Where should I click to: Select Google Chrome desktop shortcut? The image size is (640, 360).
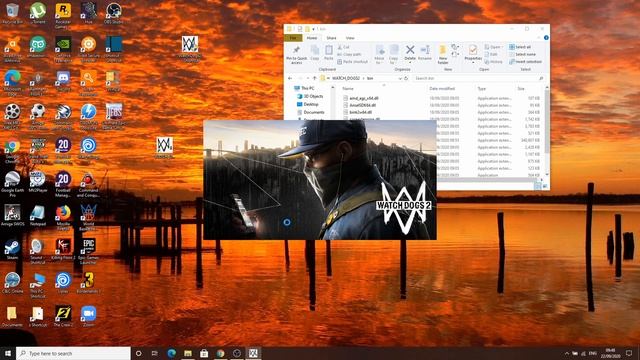coord(12,151)
